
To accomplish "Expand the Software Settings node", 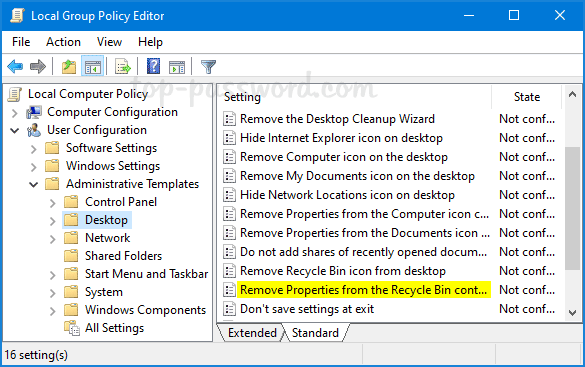I will click(x=34, y=149).
